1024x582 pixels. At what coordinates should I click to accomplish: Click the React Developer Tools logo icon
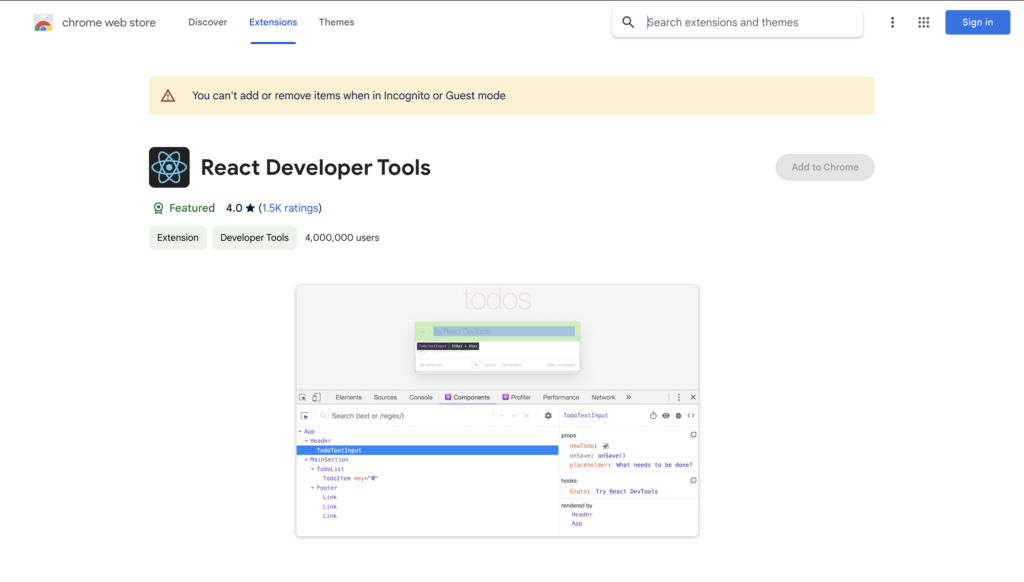pos(169,167)
